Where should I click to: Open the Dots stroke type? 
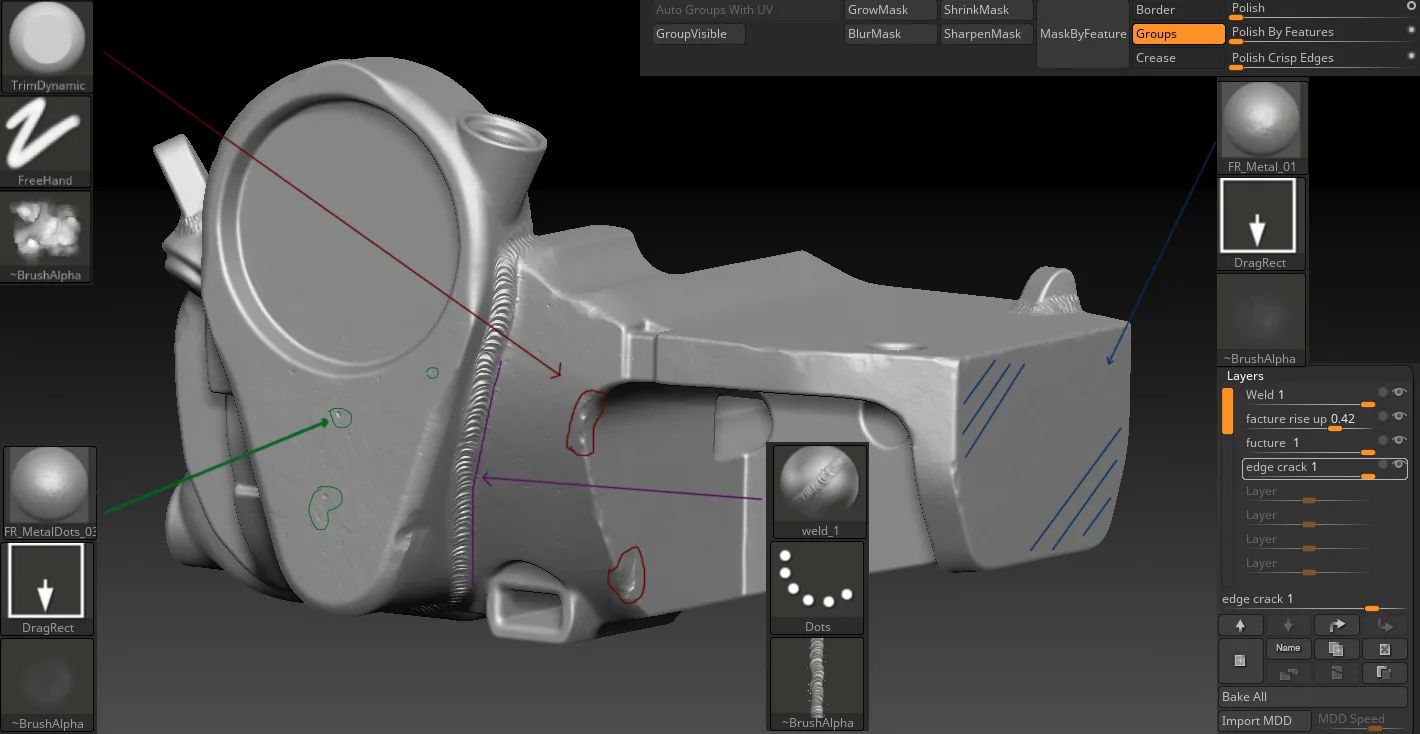tap(819, 588)
